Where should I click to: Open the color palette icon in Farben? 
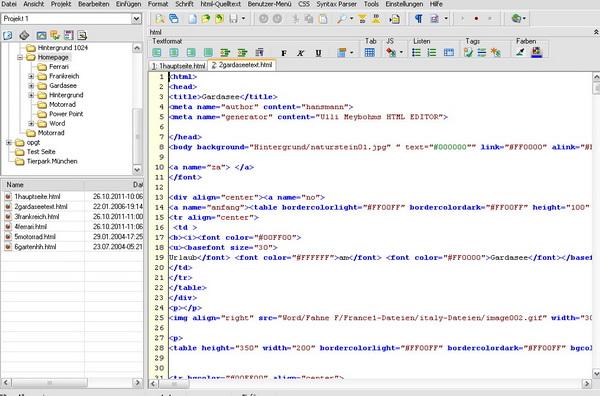pos(536,52)
